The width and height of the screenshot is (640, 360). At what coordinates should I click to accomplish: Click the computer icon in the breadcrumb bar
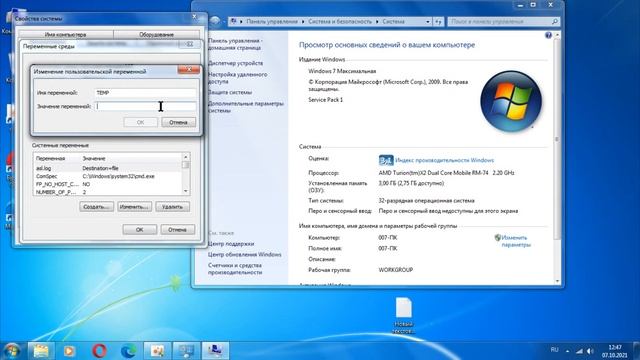pyautogui.click(x=233, y=21)
